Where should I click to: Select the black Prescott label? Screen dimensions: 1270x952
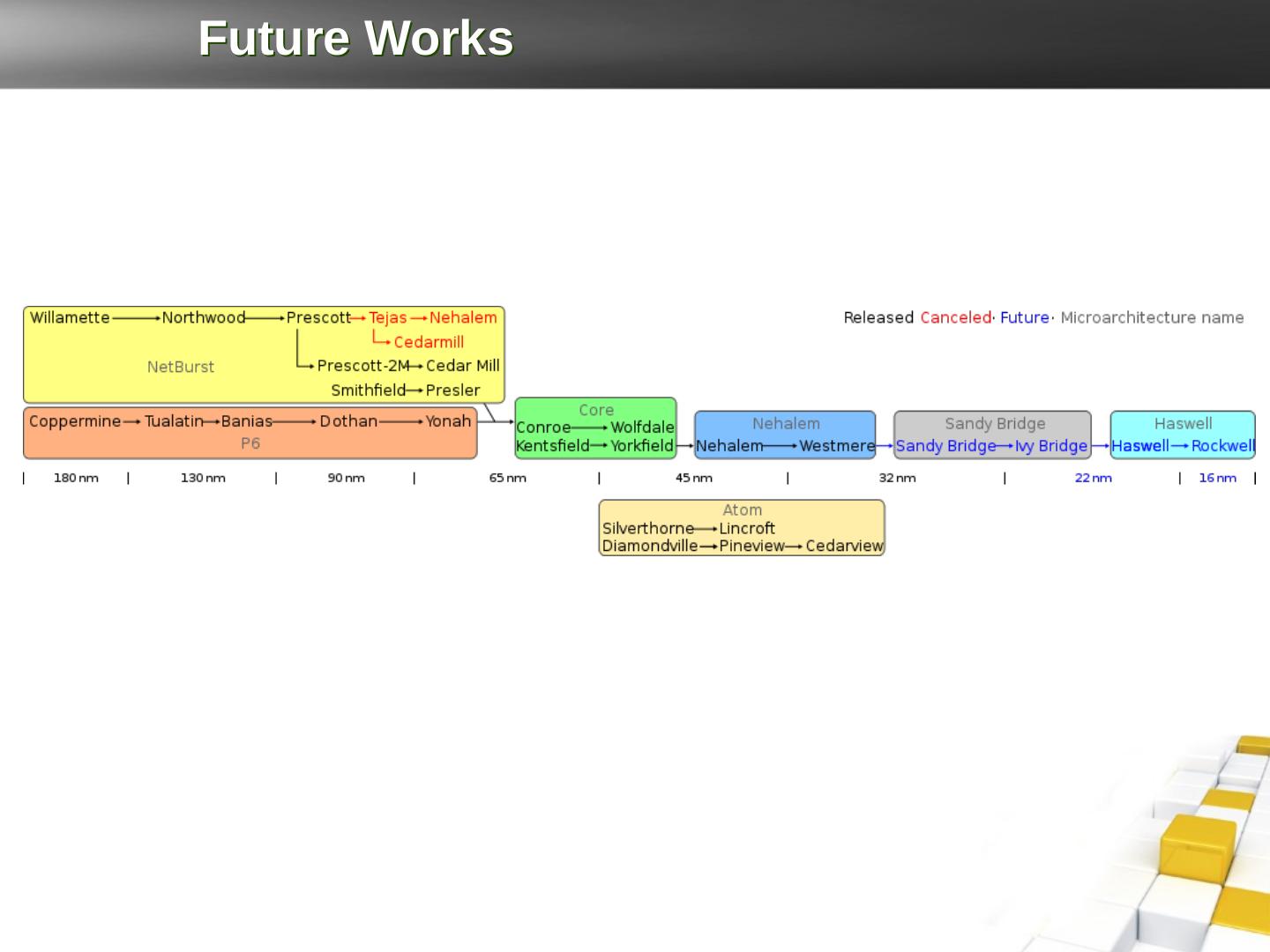318,317
